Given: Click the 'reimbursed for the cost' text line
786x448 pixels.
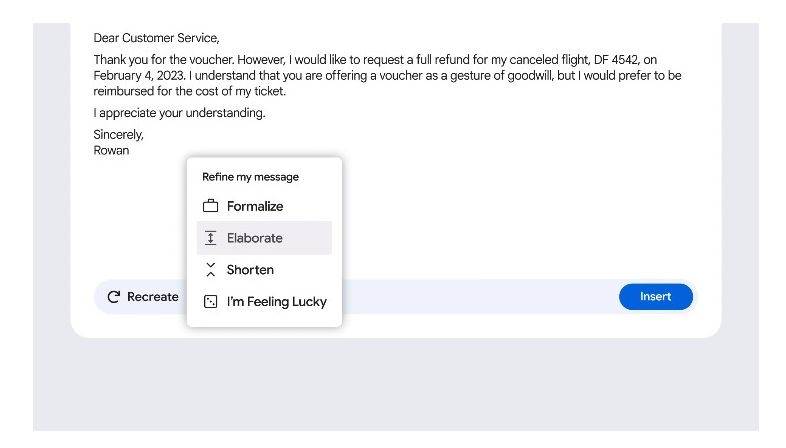Looking at the screenshot, I should 190,92.
